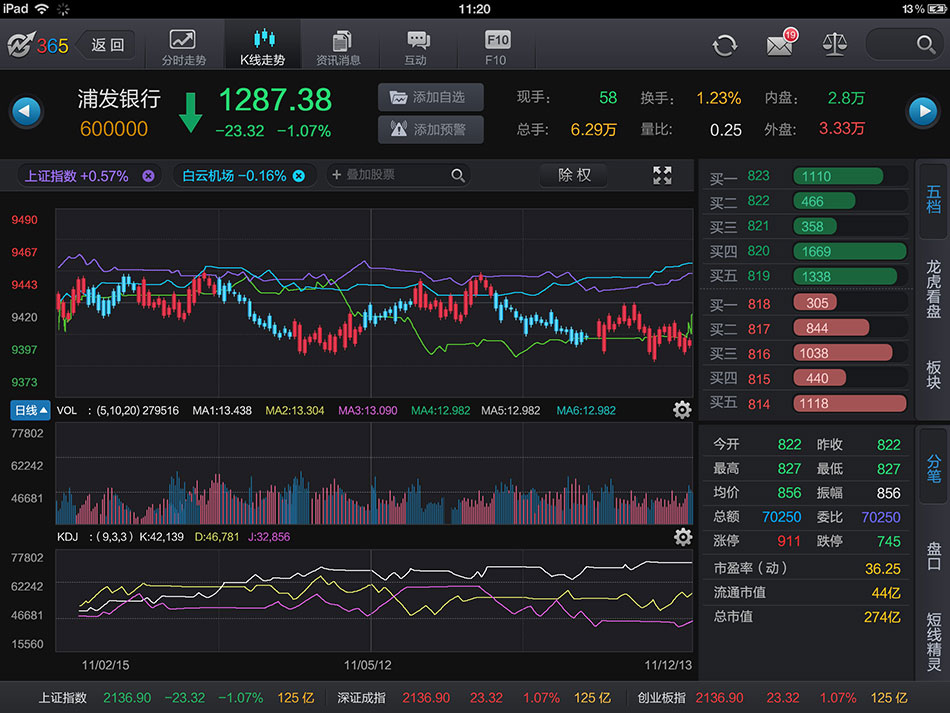Select the 短线精灵 side tab
This screenshot has height=713, width=950.
click(x=933, y=642)
